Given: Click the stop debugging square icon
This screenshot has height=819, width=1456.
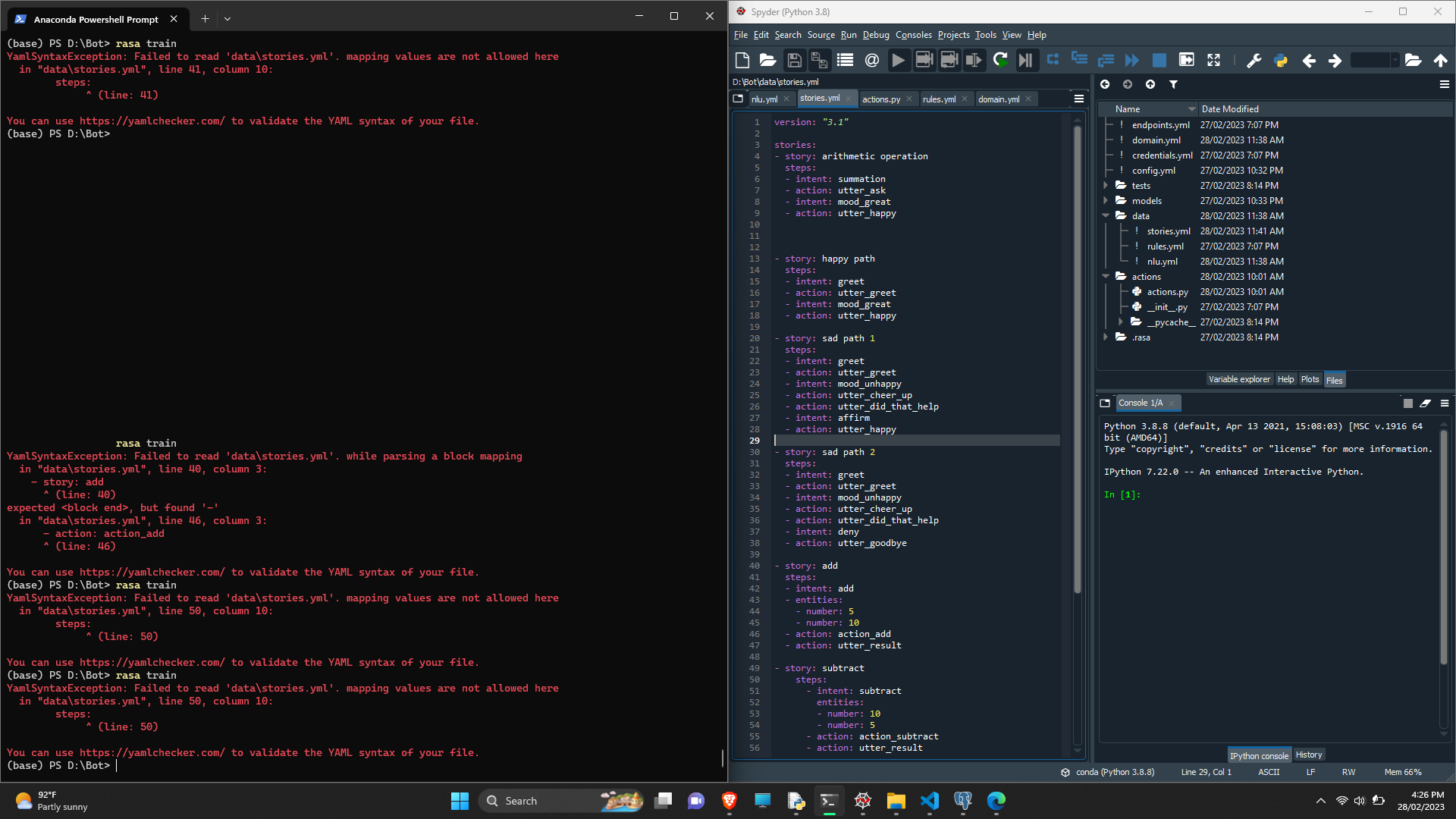Looking at the screenshot, I should point(1159,61).
